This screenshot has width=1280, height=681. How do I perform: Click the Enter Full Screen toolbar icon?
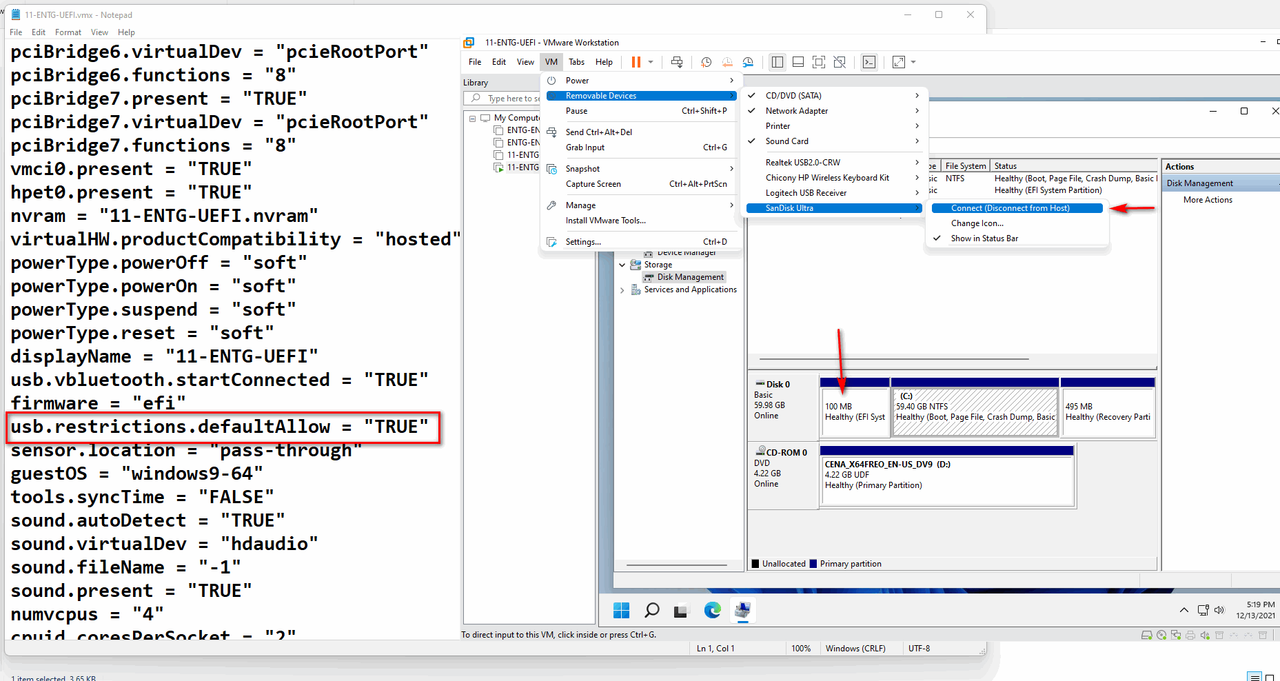point(818,62)
